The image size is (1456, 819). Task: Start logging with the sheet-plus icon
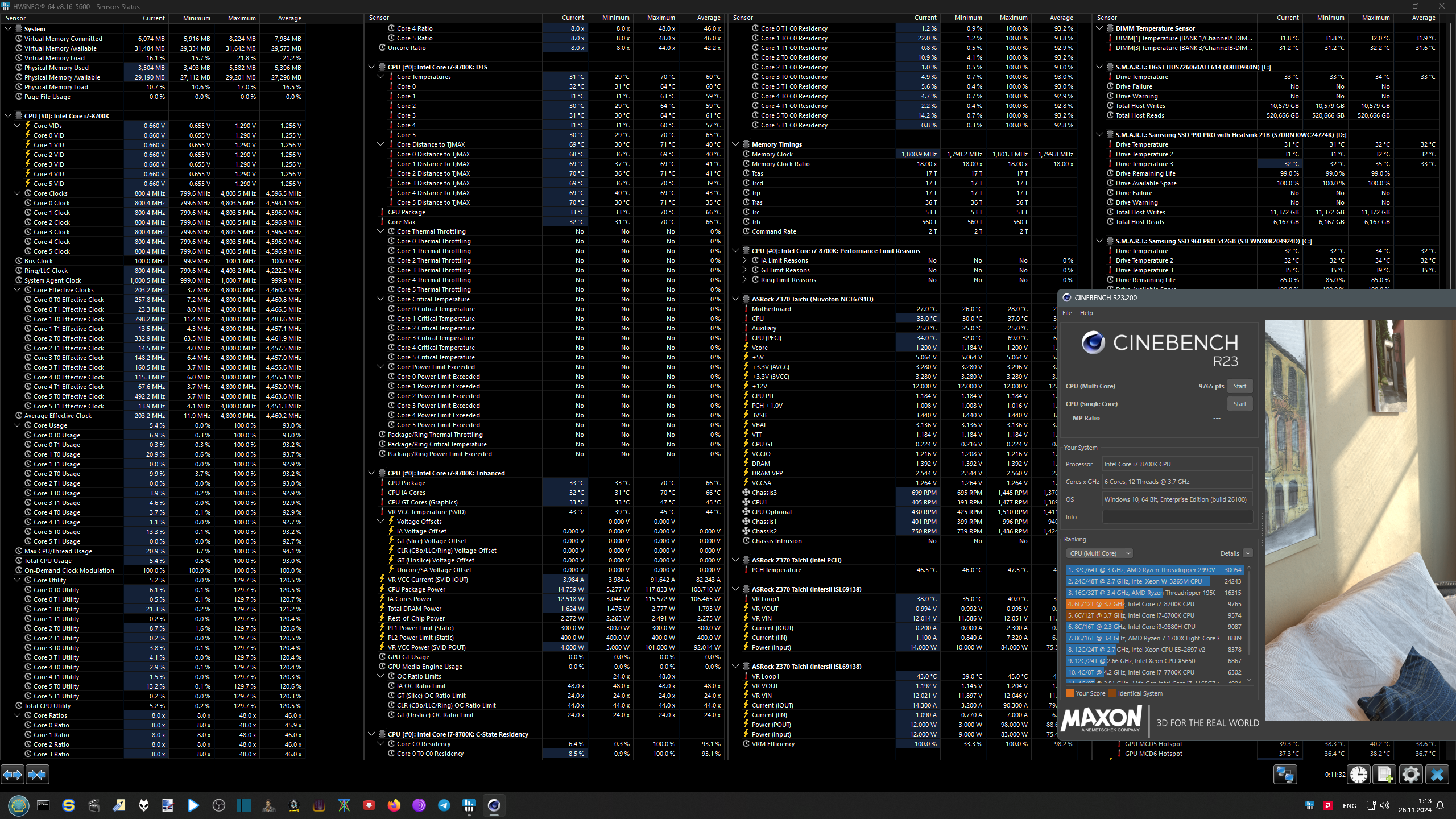(1385, 775)
